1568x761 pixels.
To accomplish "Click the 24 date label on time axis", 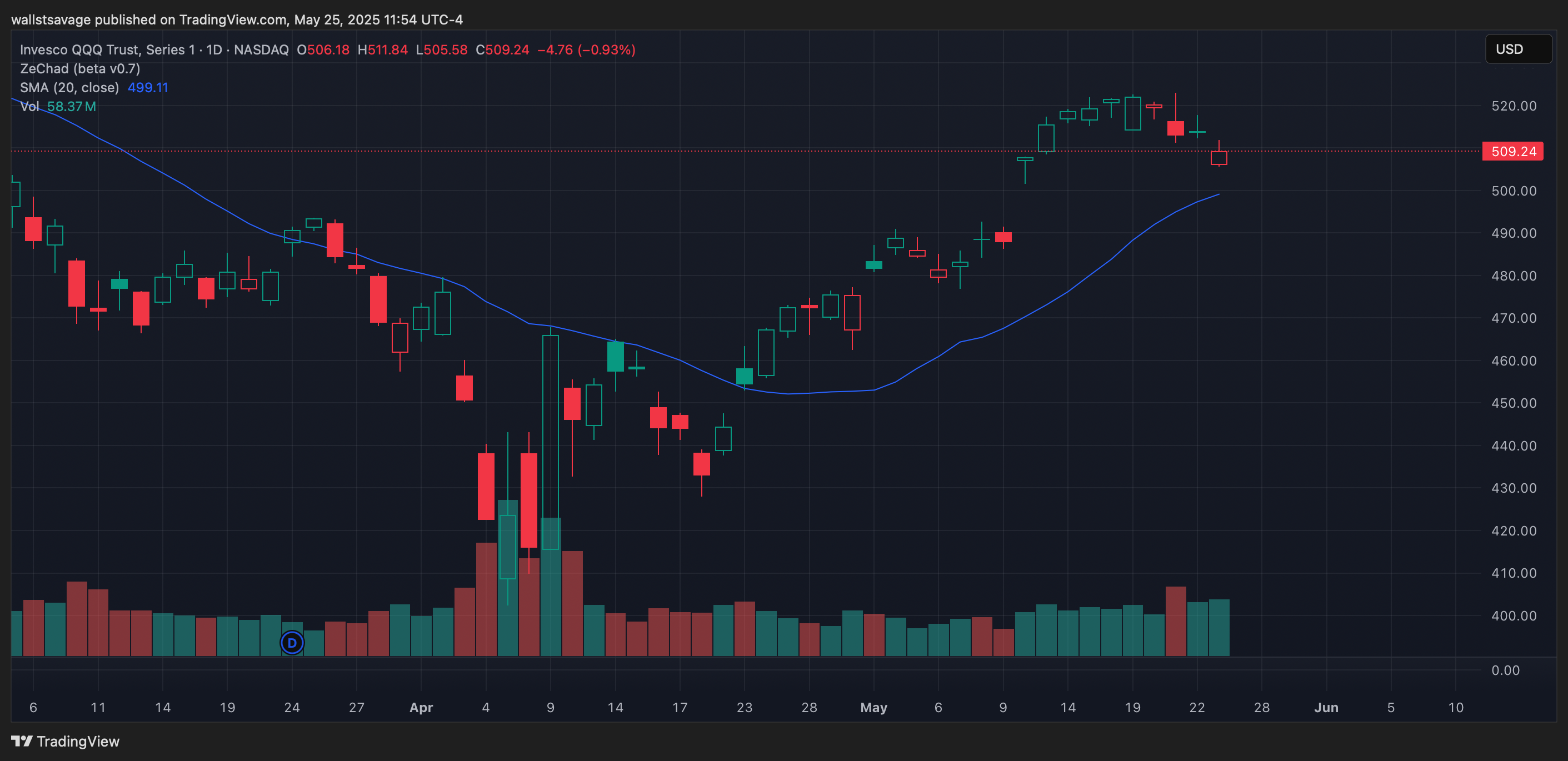I will click(x=292, y=708).
